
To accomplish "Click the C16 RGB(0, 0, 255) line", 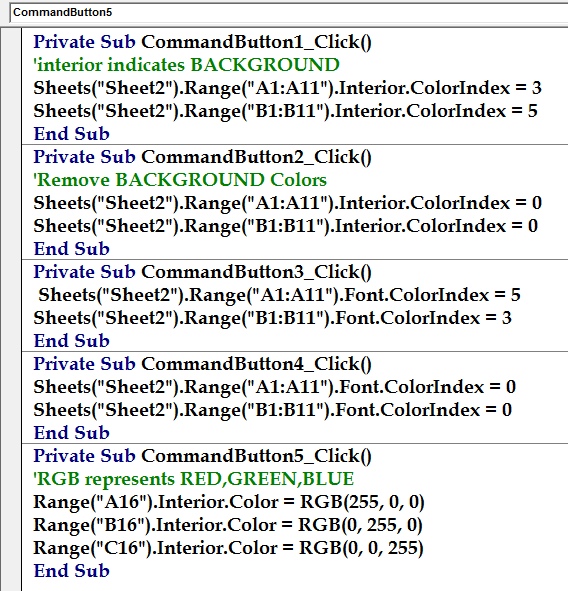I will click(x=228, y=548).
